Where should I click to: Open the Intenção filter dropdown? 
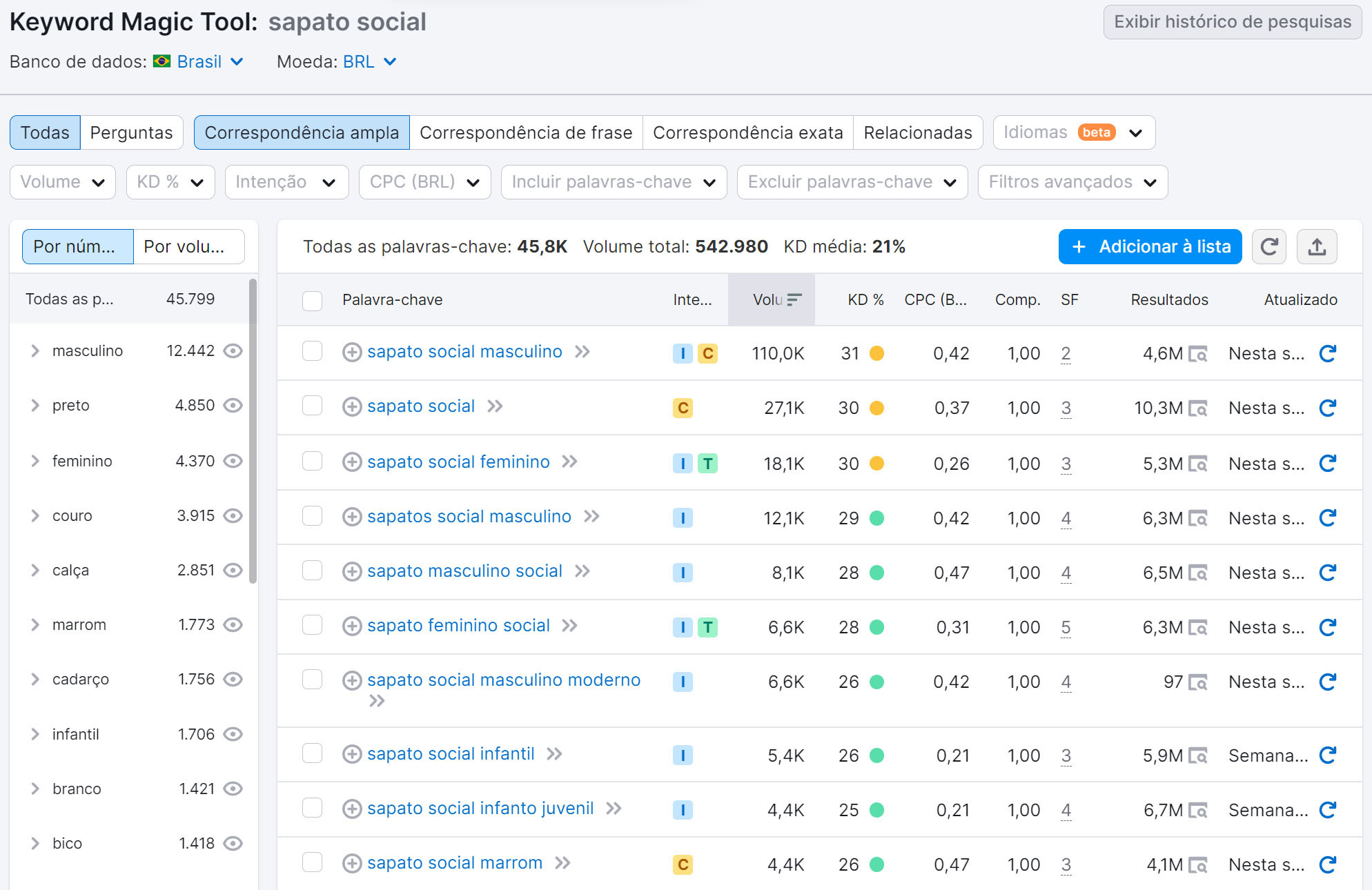point(286,182)
